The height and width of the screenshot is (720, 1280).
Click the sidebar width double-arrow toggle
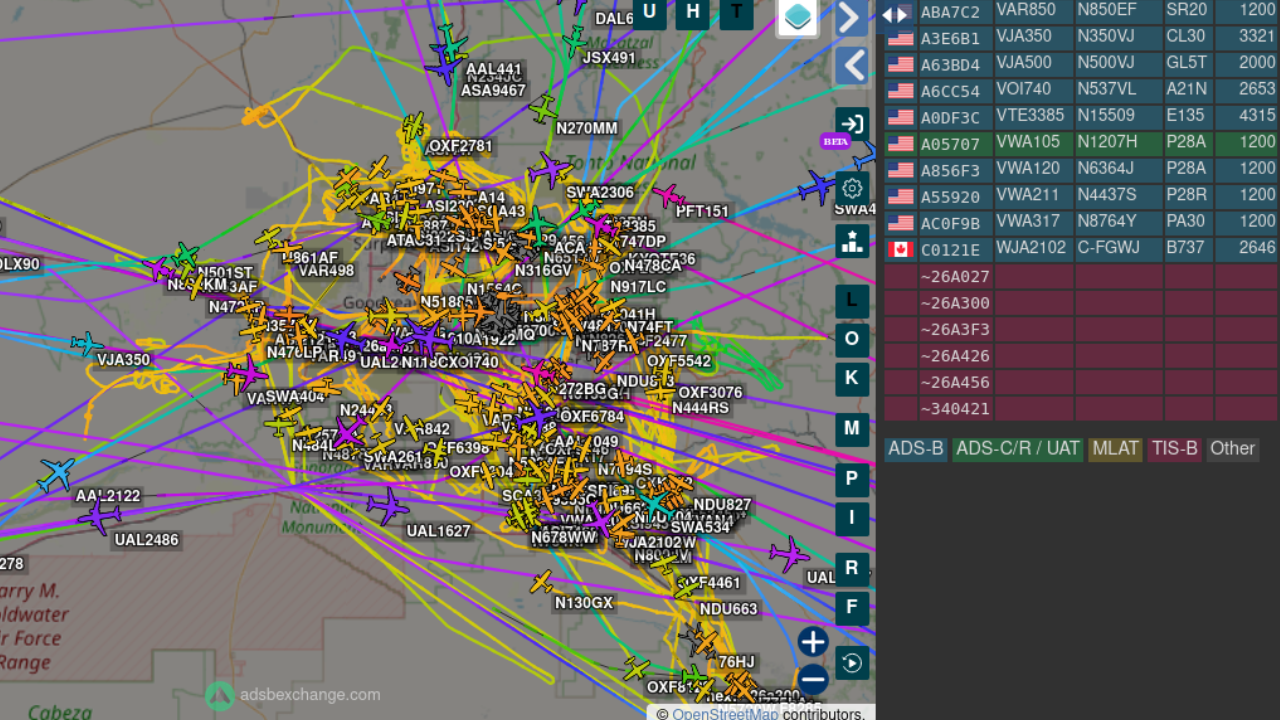[x=895, y=13]
